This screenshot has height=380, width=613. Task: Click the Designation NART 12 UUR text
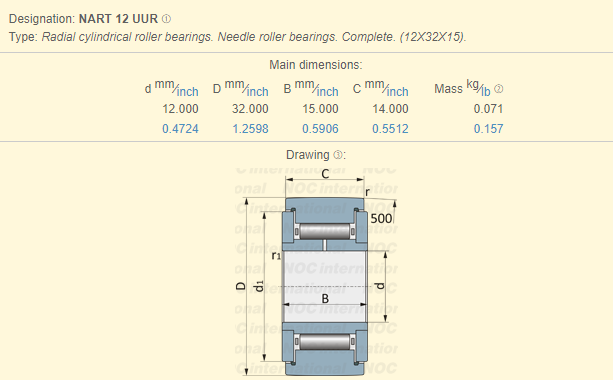[x=83, y=19]
